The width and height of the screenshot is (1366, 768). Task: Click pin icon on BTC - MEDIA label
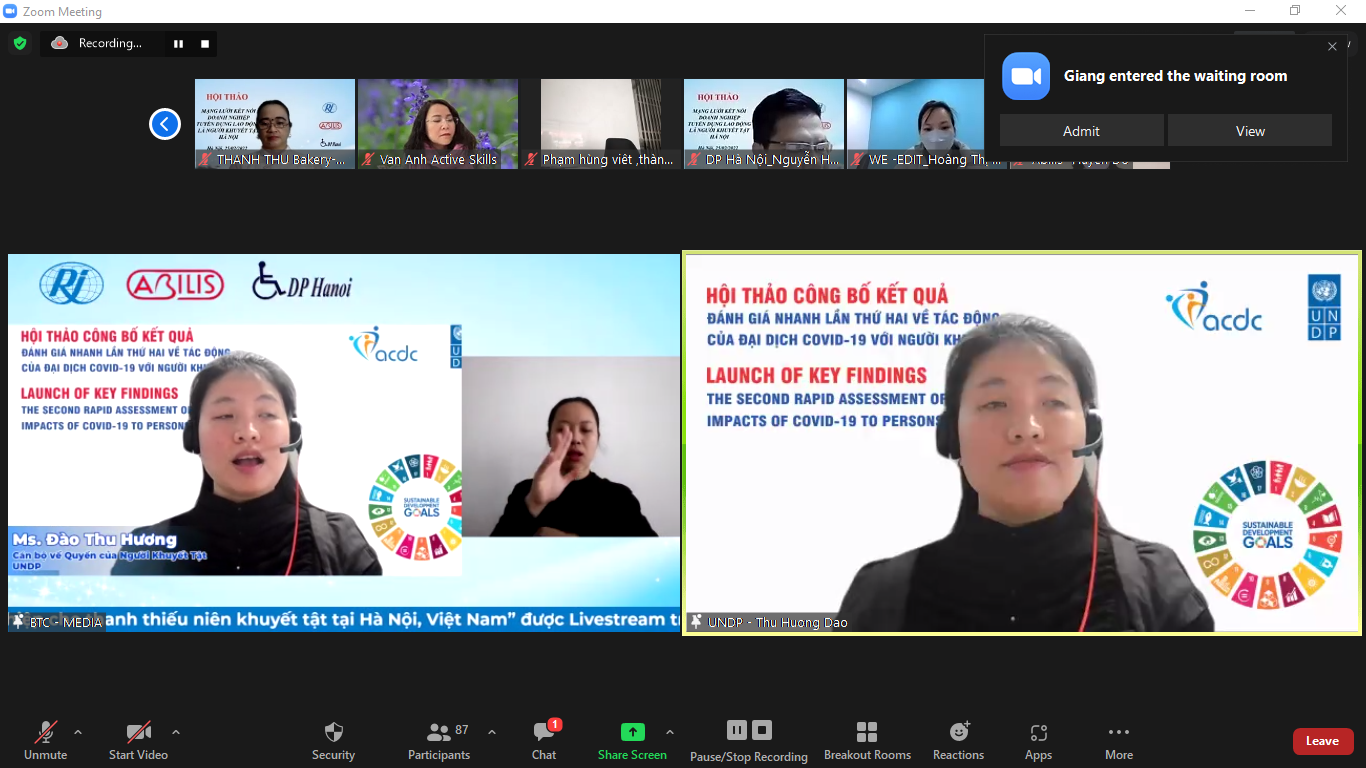tap(18, 622)
